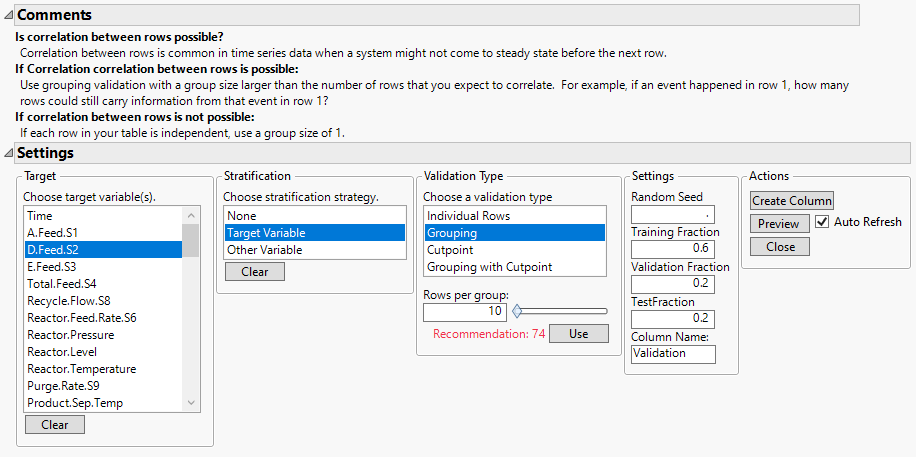Choose None stratification strategy
Viewport: 916px width, 457px height.
click(x=242, y=216)
